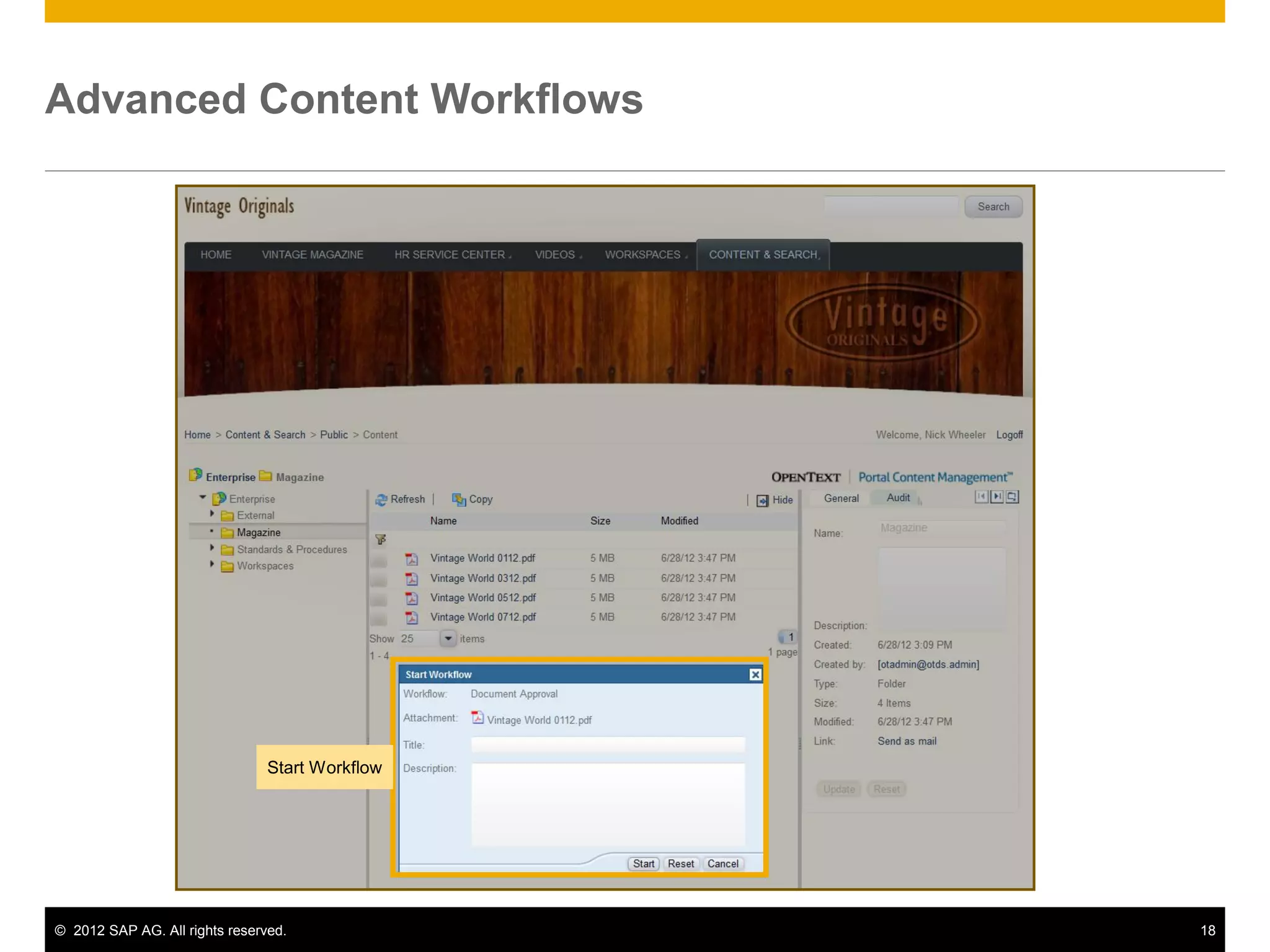
Task: Click the Workspaces folder icon in the tree
Action: click(227, 566)
